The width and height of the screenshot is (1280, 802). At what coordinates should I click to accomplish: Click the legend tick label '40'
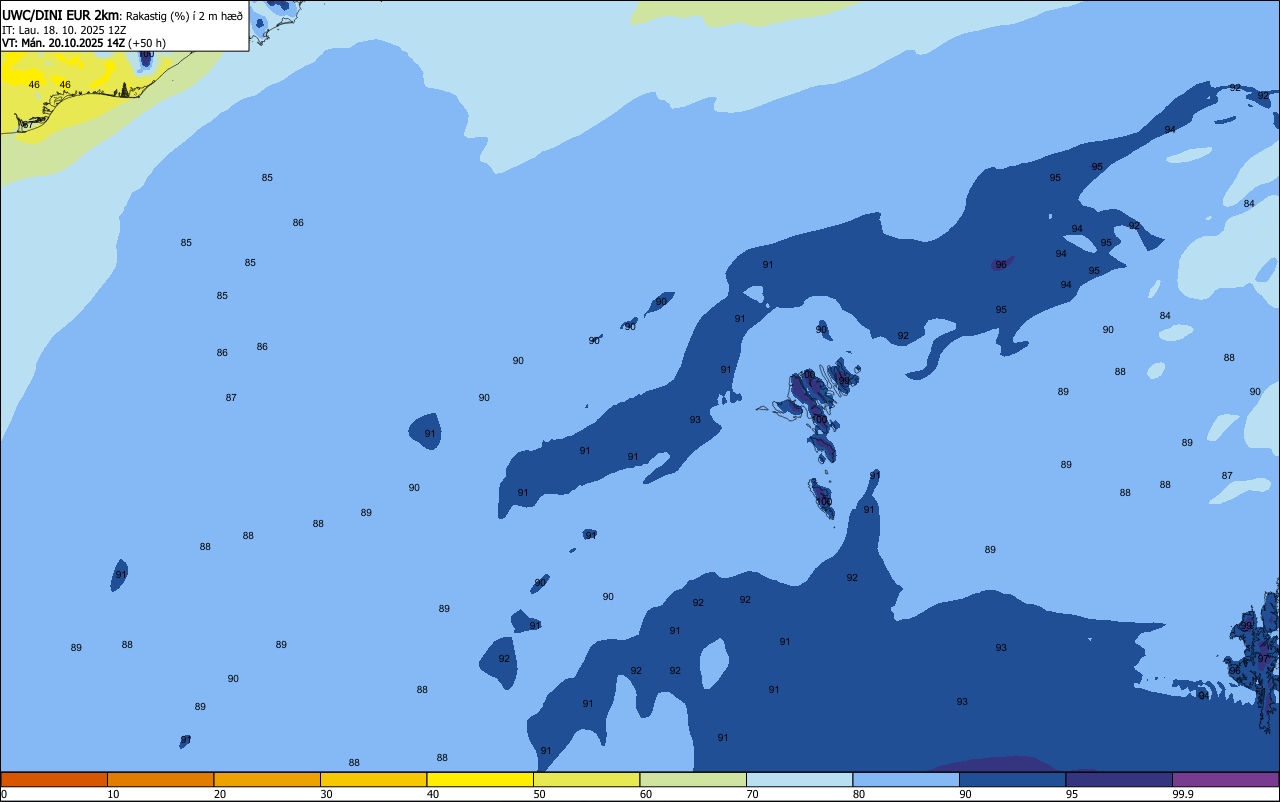click(432, 794)
